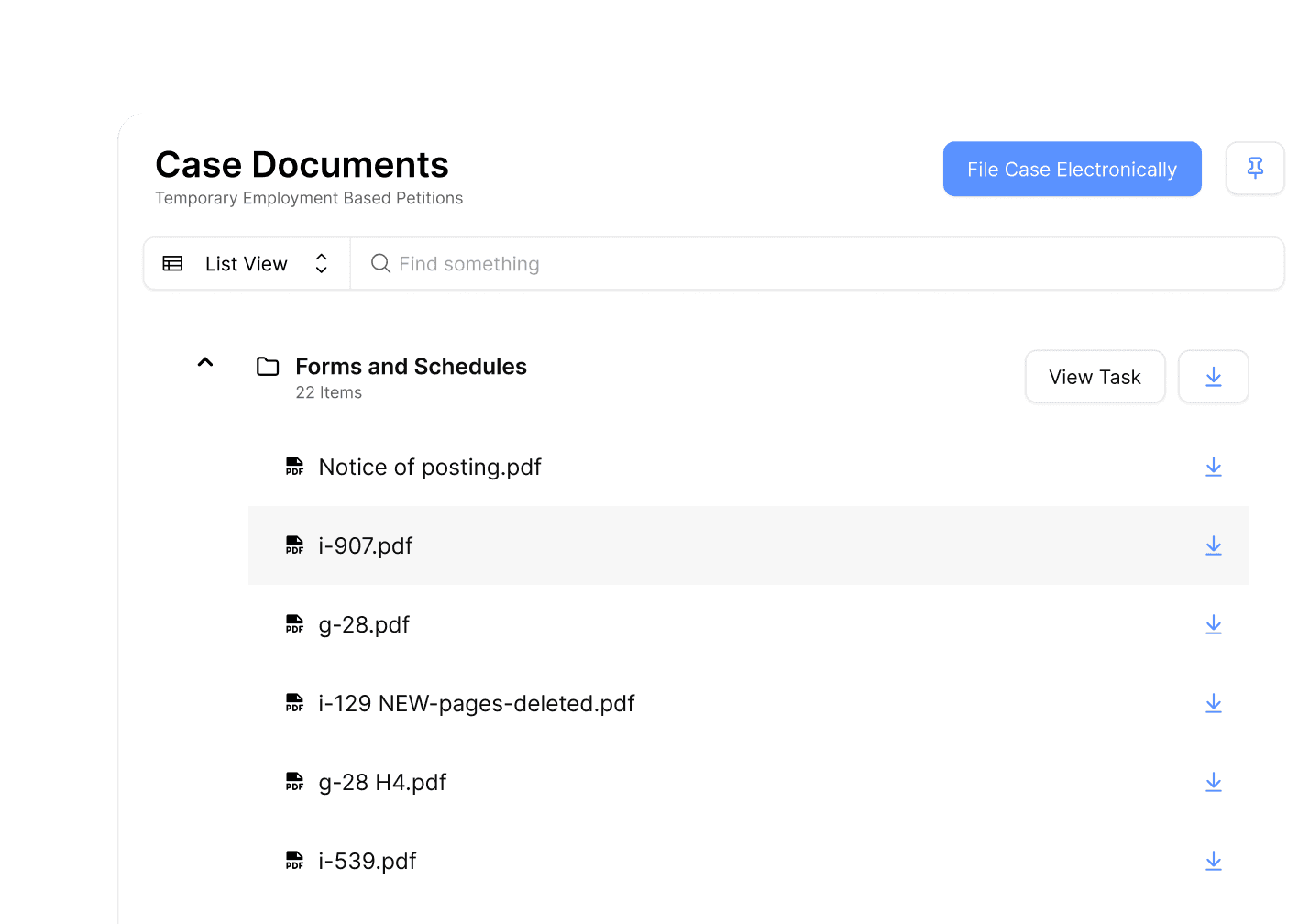This screenshot has width=1309, height=924.
Task: Select the g-28.pdf file name
Action: pos(364,625)
